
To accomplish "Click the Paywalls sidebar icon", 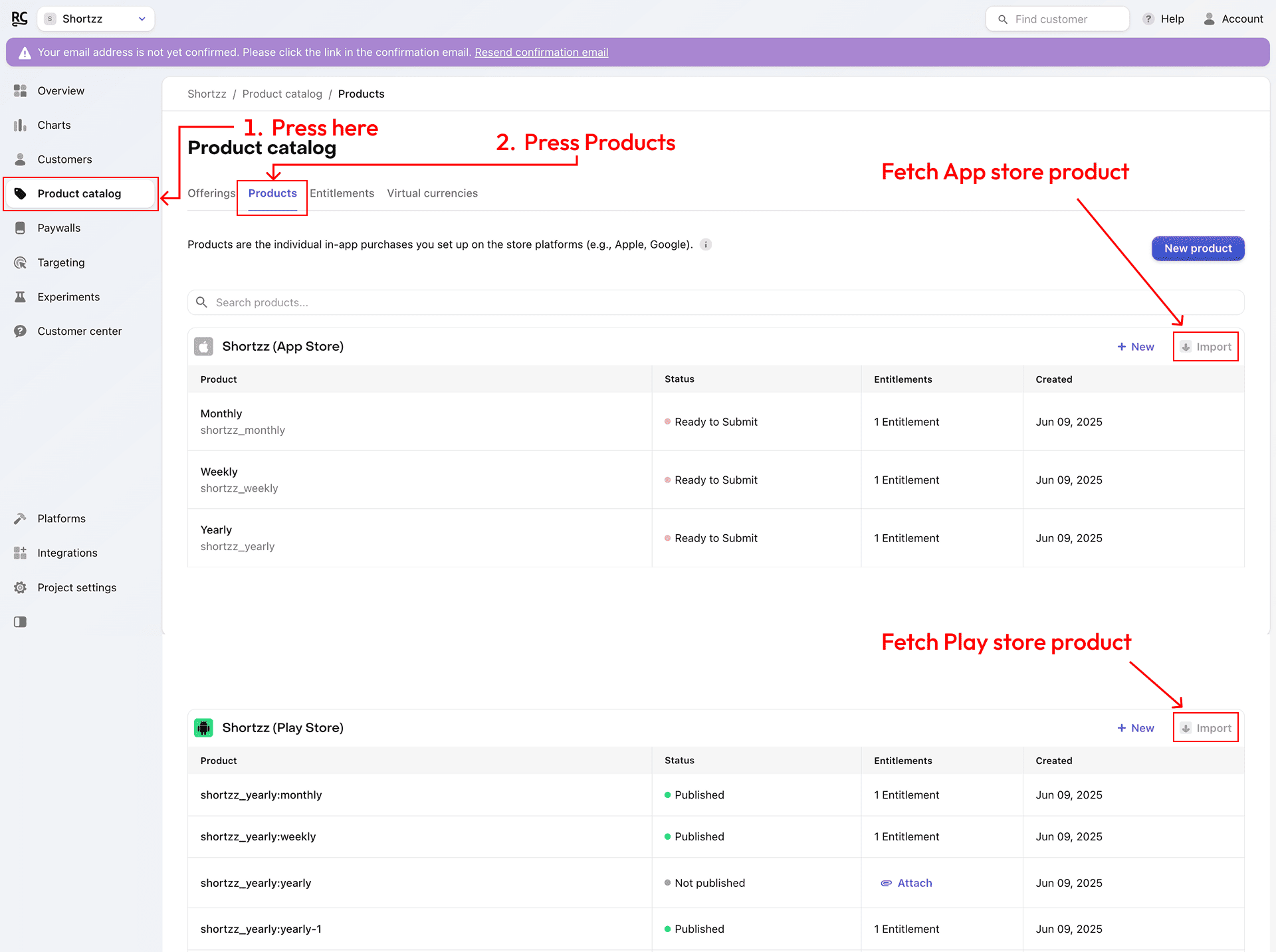I will [x=20, y=228].
